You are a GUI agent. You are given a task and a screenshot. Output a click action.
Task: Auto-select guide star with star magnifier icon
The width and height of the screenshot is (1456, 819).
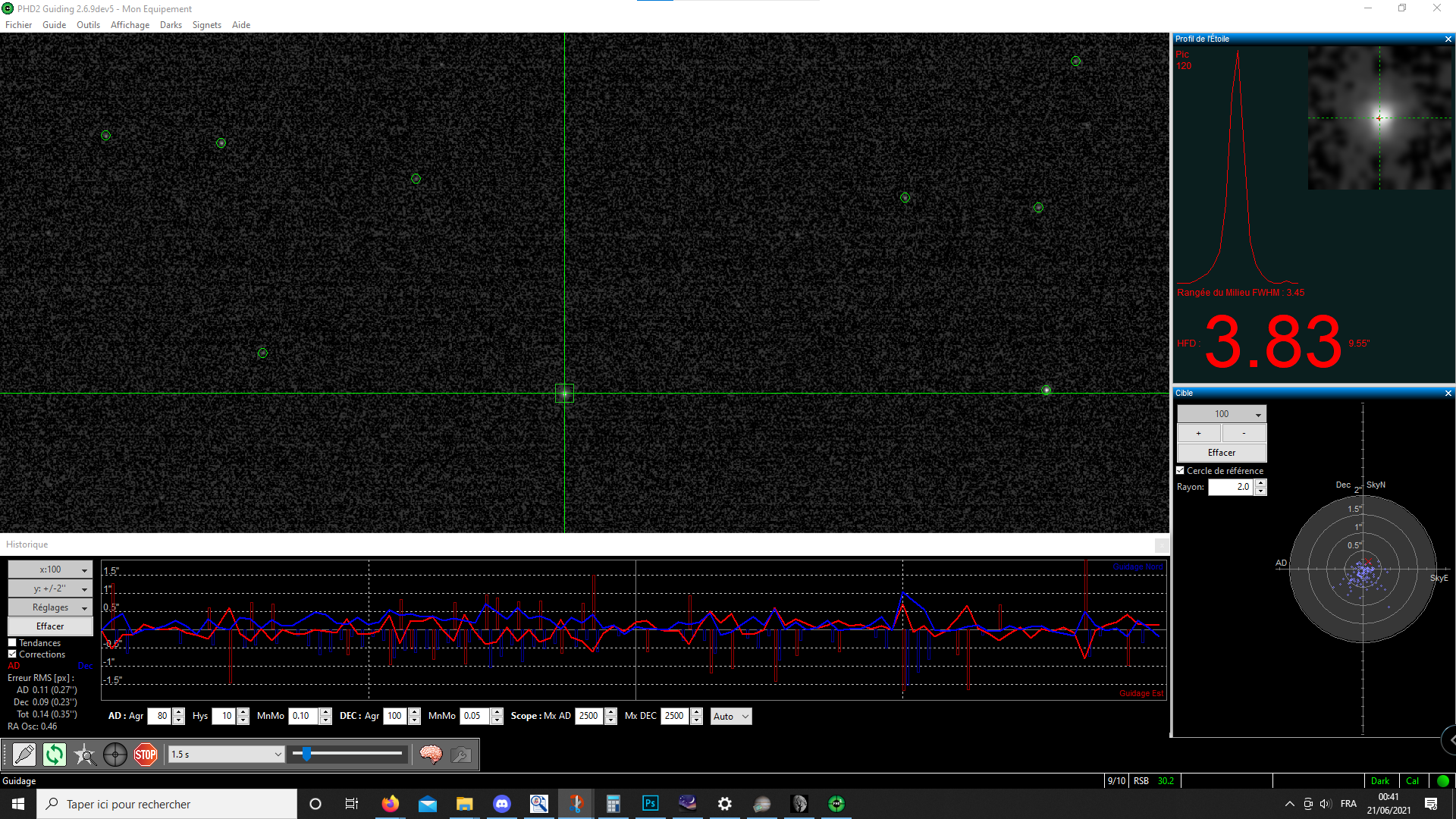[x=85, y=755]
